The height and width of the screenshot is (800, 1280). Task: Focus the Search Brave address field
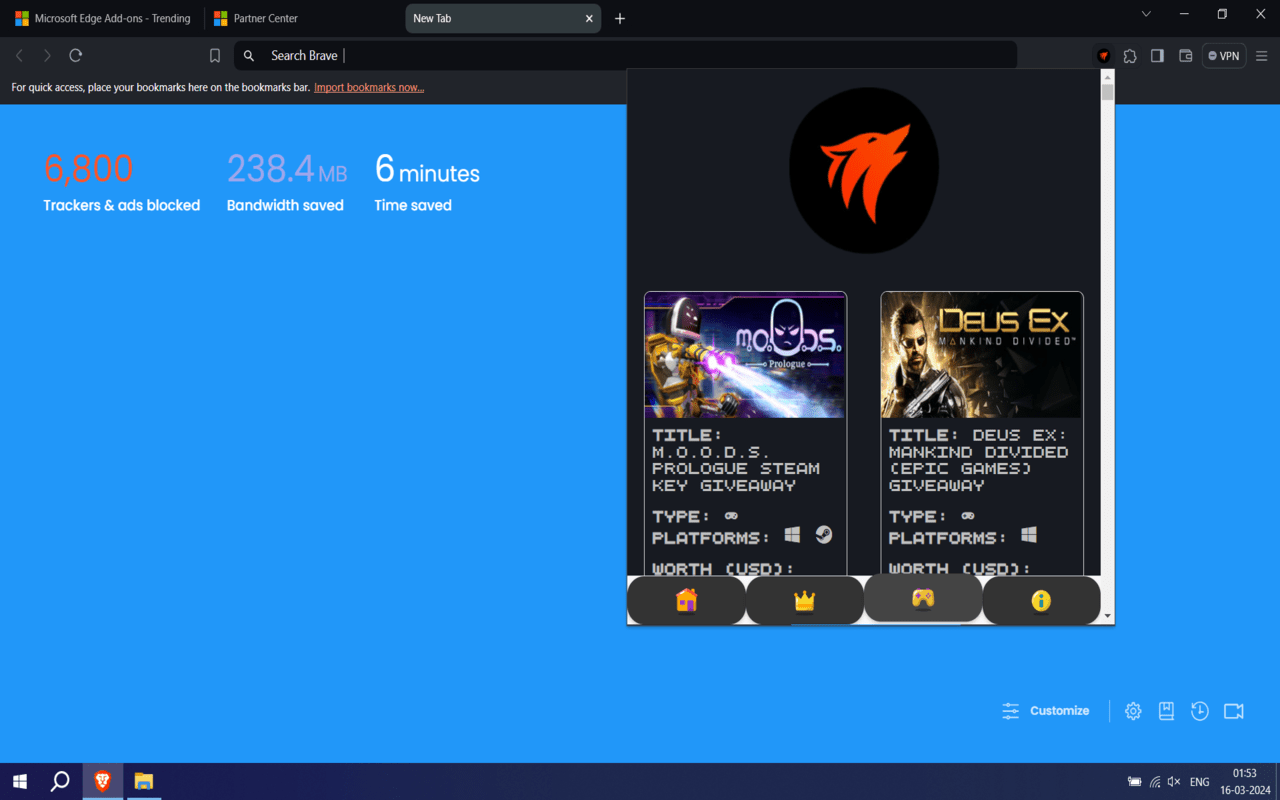pos(625,56)
